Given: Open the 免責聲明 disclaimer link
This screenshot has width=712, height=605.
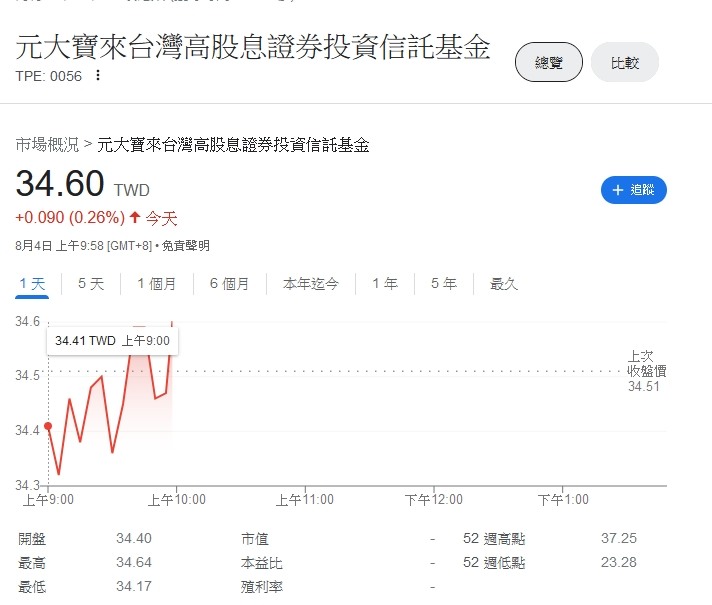Looking at the screenshot, I should coord(186,246).
